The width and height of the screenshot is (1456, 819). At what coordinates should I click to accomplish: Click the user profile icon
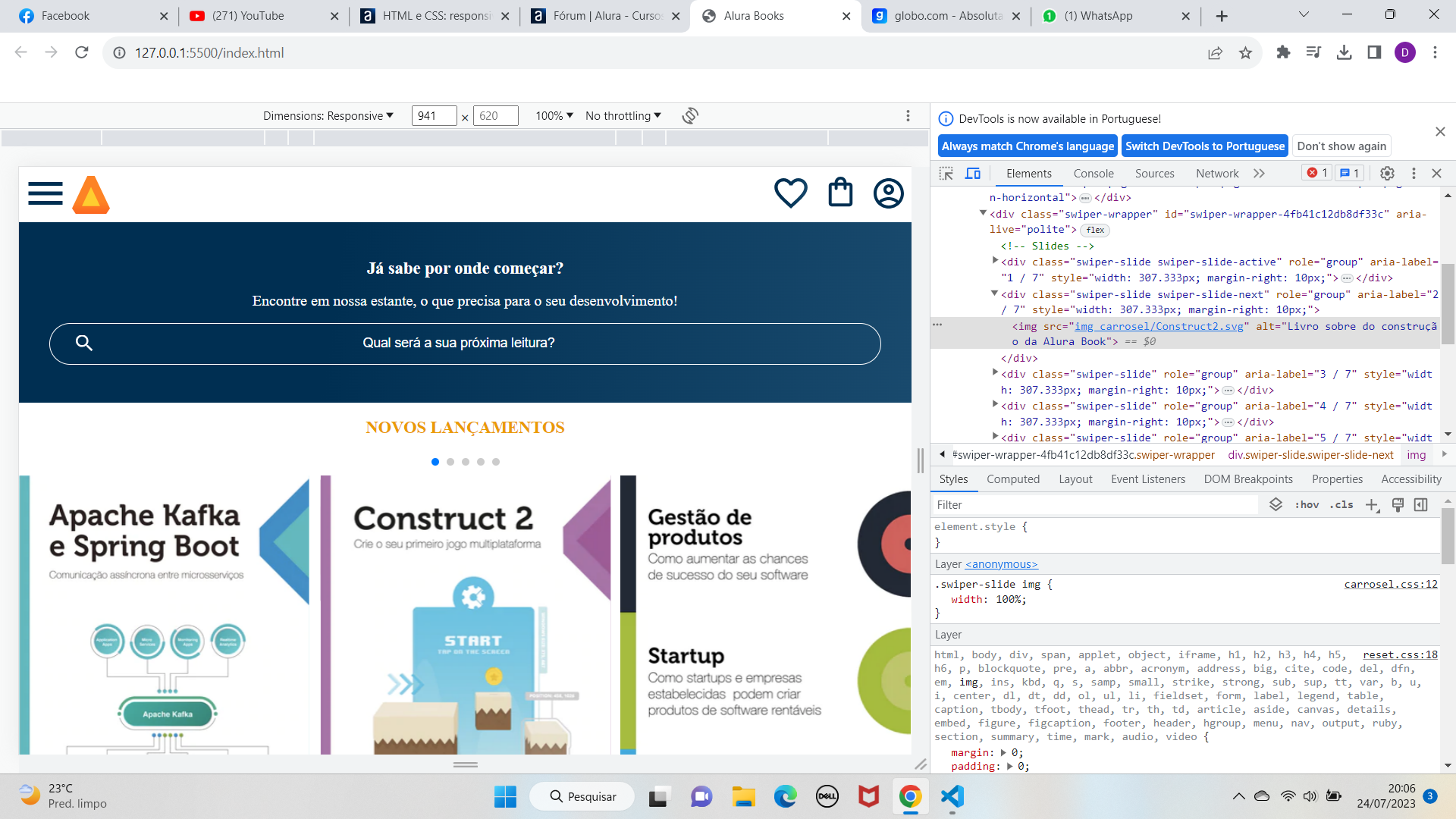[x=888, y=193]
